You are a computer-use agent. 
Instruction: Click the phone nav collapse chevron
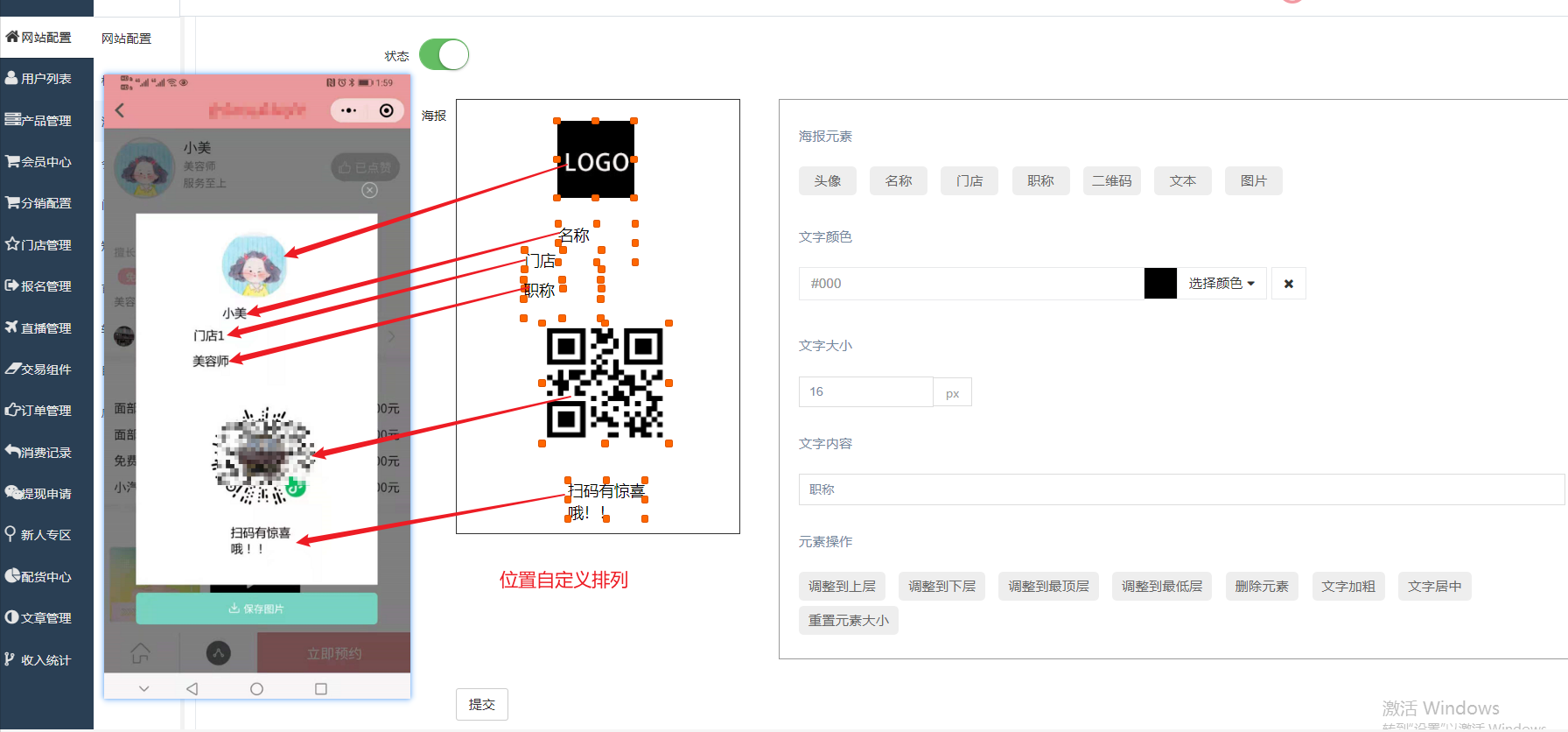(144, 689)
